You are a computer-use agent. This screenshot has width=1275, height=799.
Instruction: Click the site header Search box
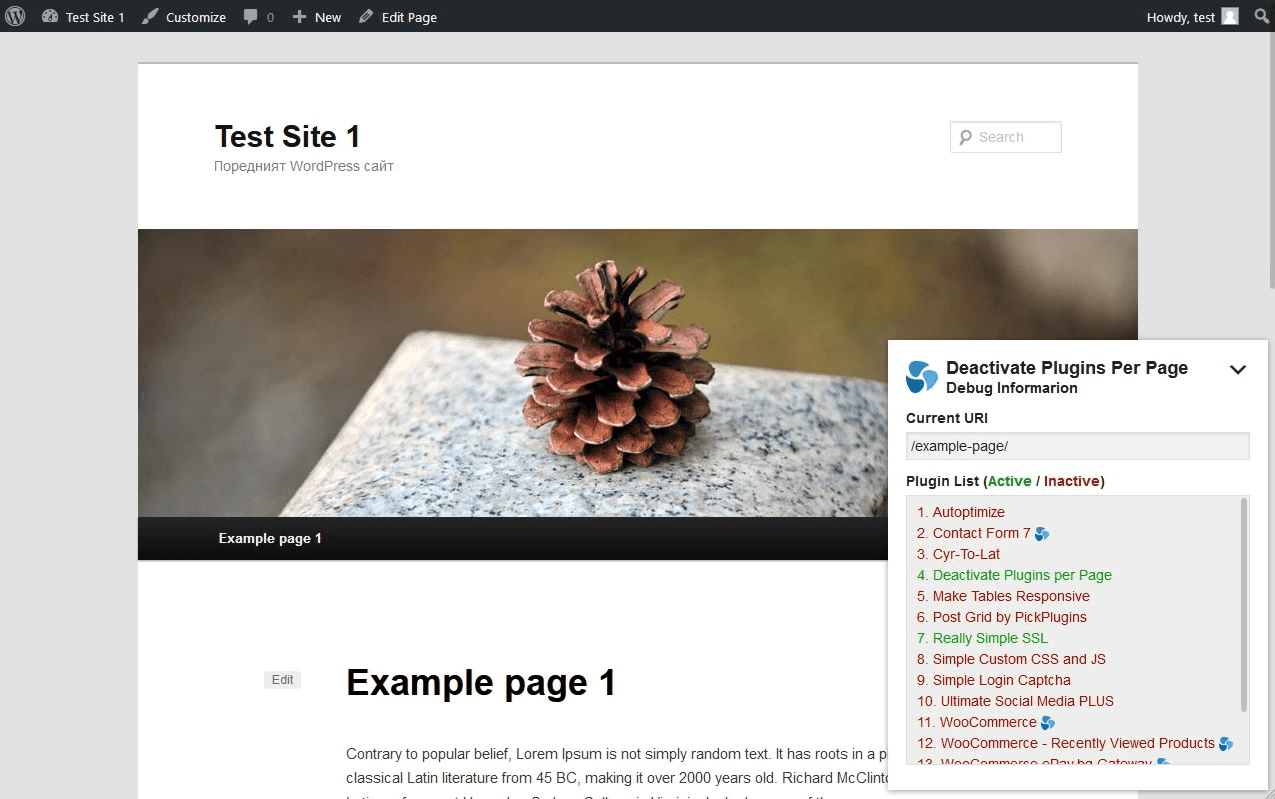[x=1004, y=137]
